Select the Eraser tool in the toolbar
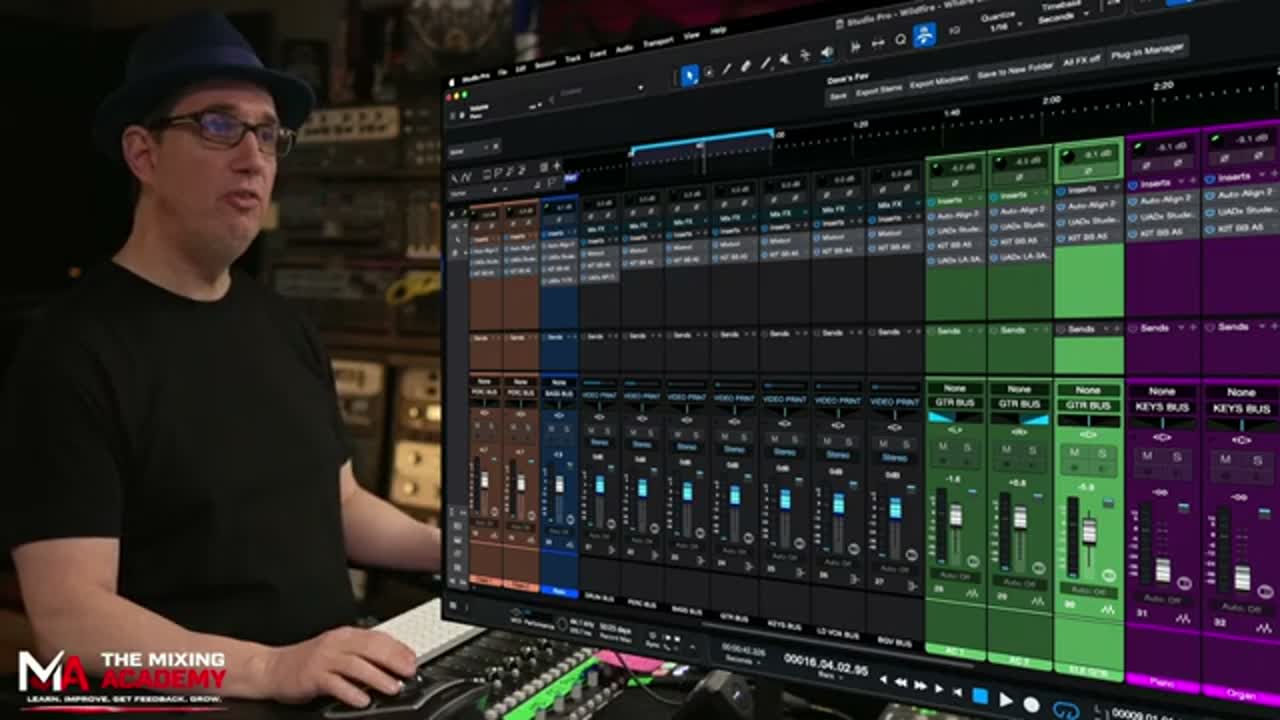 point(746,66)
